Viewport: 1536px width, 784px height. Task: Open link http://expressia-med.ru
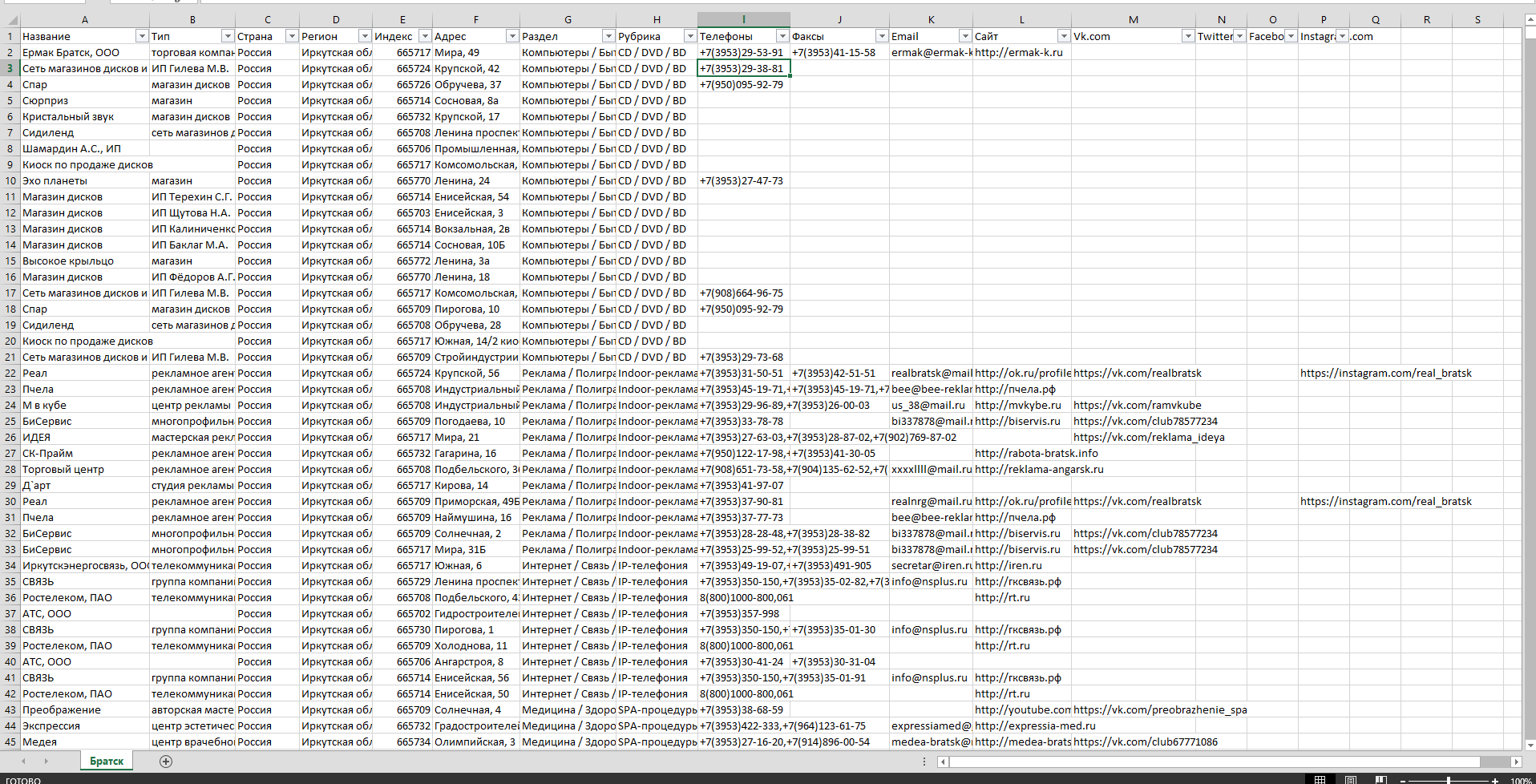point(1035,725)
